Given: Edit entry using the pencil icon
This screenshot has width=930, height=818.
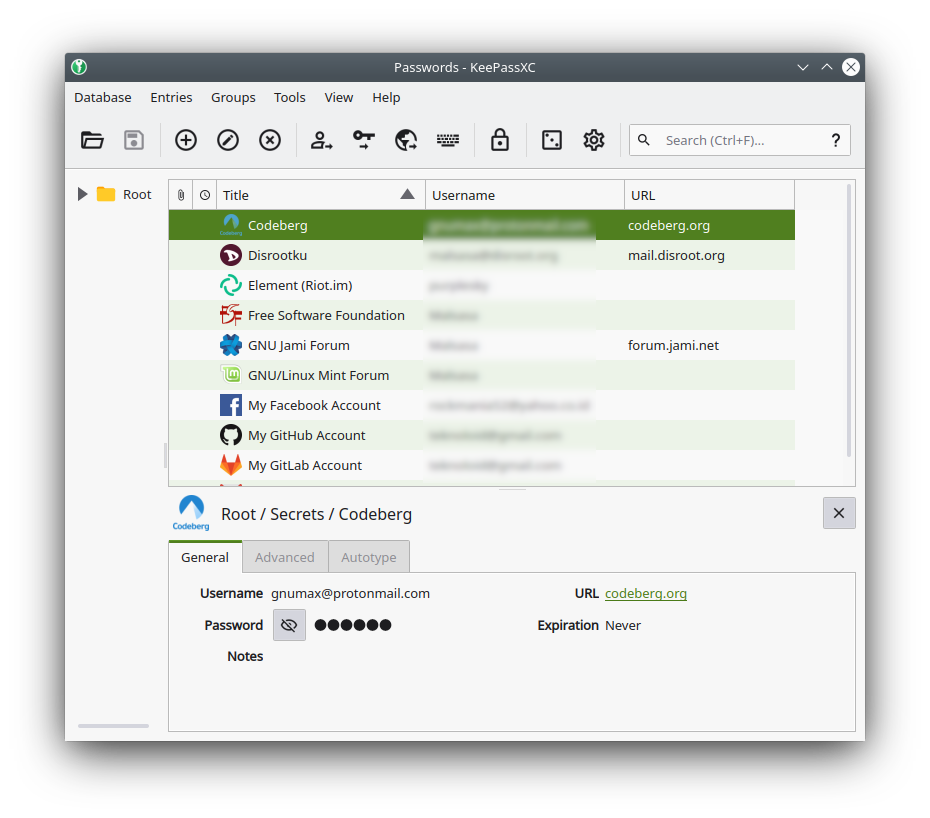Looking at the screenshot, I should 228,141.
